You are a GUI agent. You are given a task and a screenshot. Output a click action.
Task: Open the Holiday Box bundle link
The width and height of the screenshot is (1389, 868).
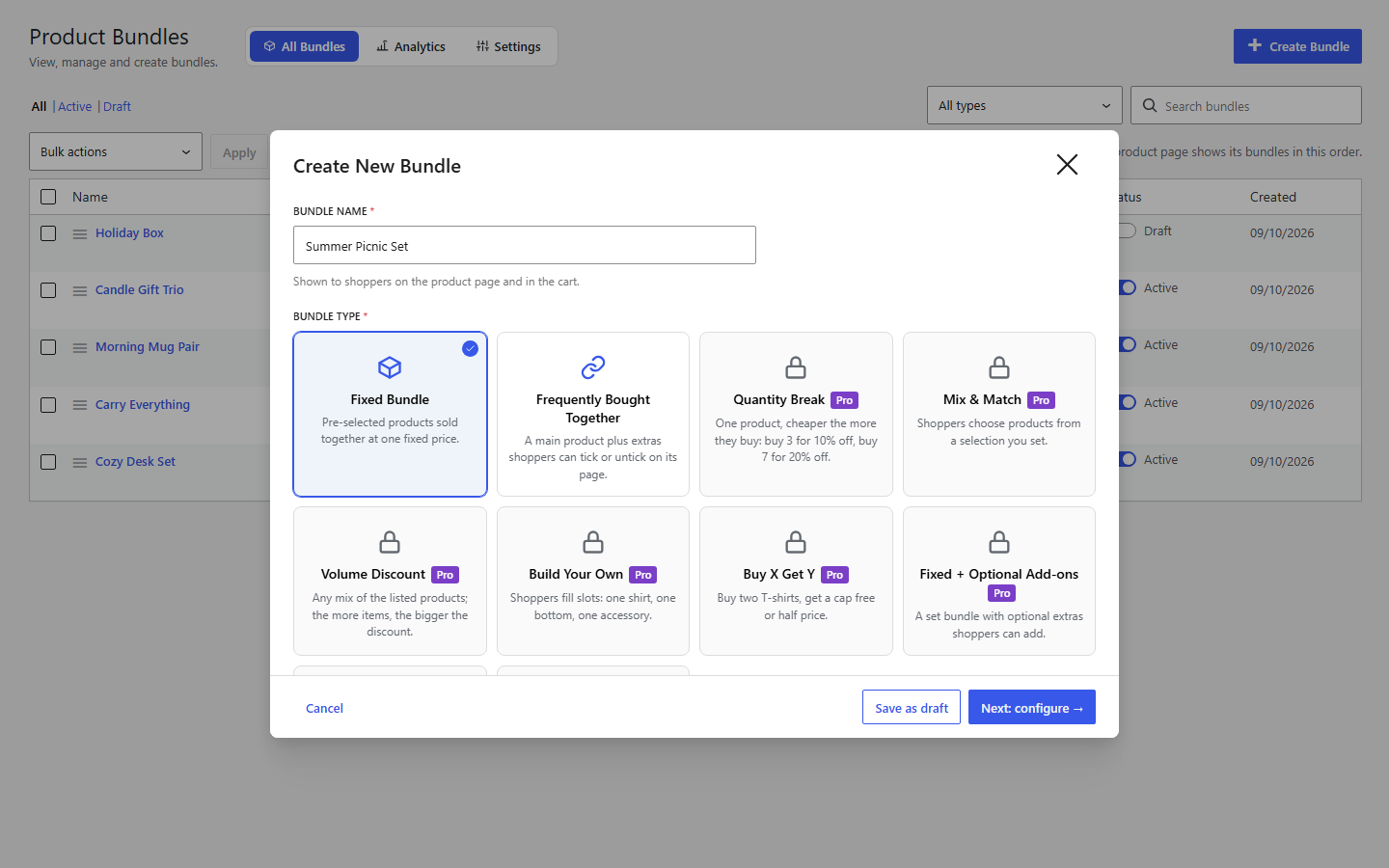pyautogui.click(x=129, y=233)
